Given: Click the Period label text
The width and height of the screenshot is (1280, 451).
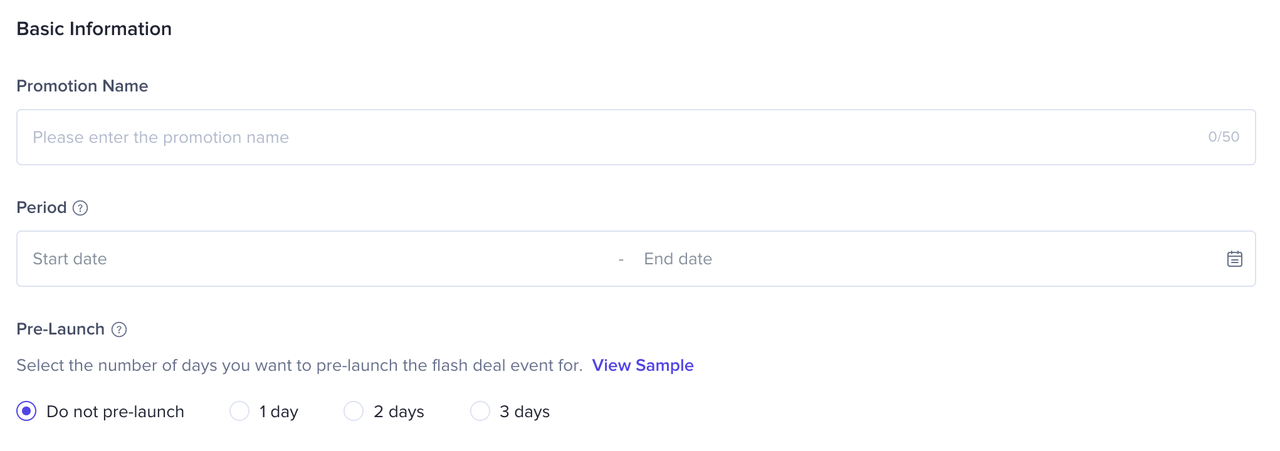Looking at the screenshot, I should point(41,207).
